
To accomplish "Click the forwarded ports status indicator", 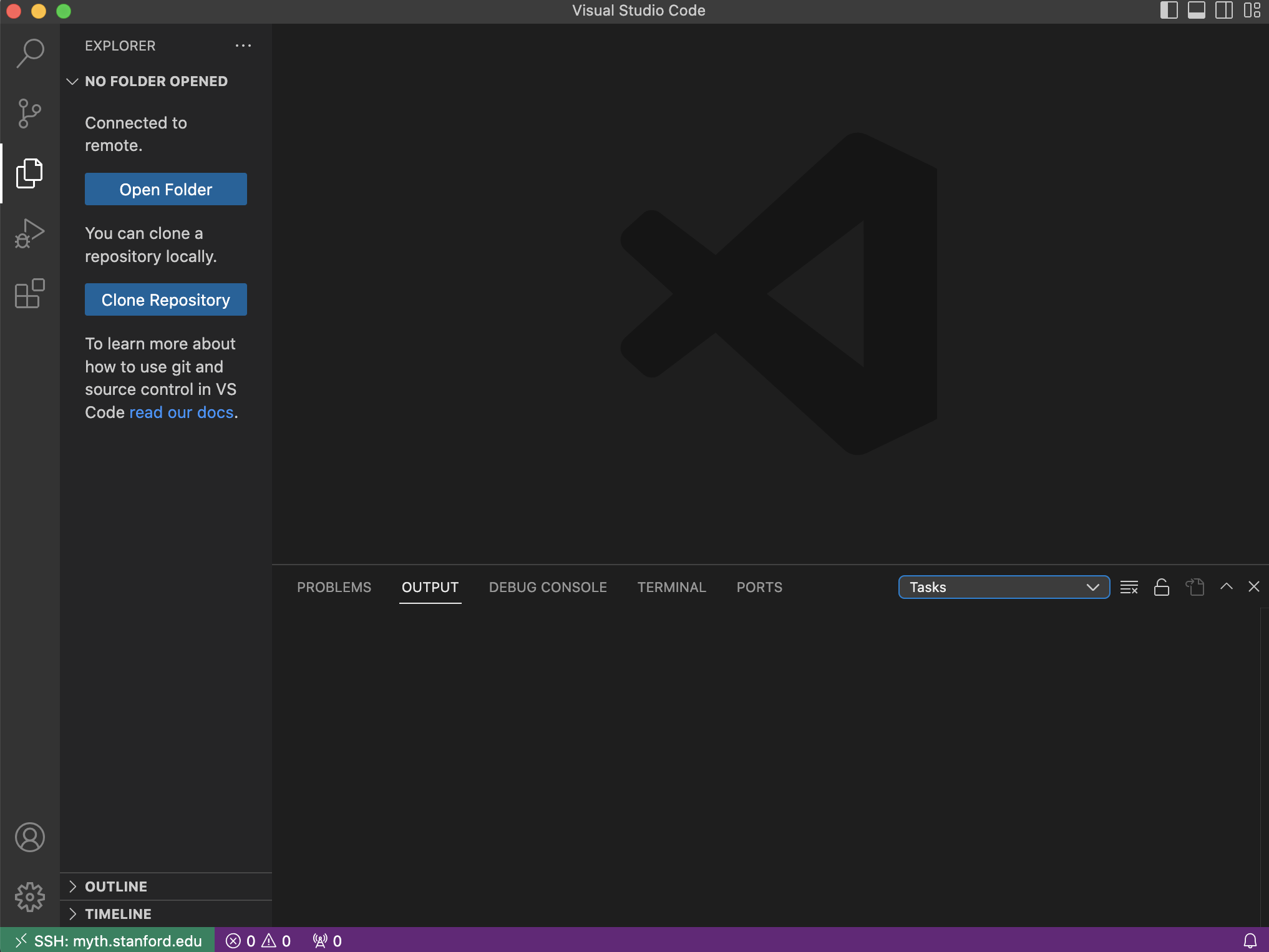I will point(328,941).
